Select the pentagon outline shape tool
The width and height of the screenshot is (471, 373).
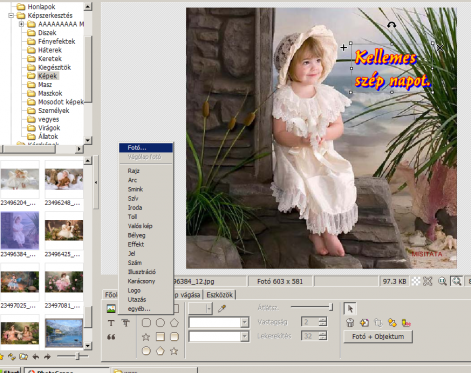tap(174, 322)
